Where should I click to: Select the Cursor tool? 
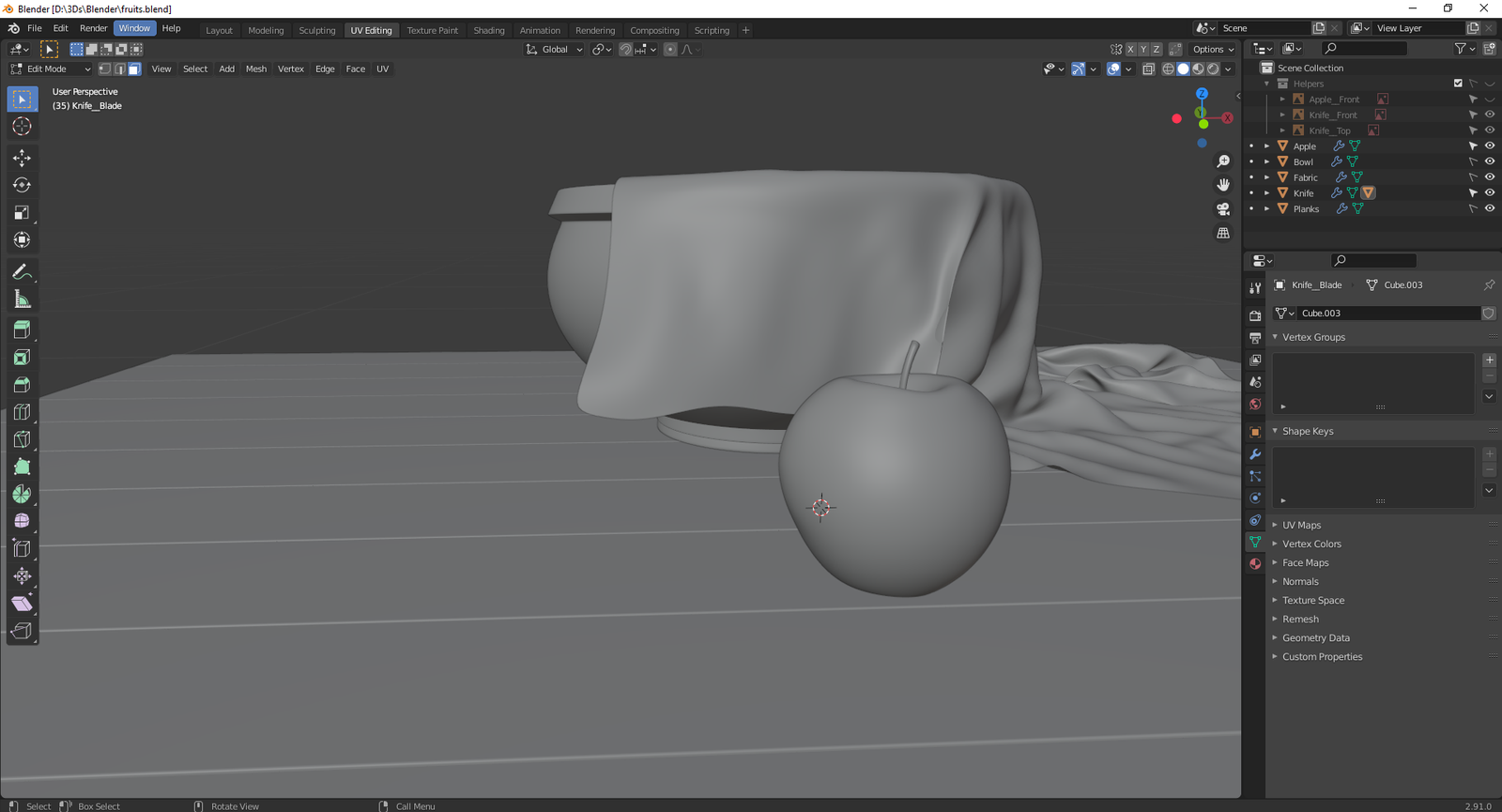[22, 127]
